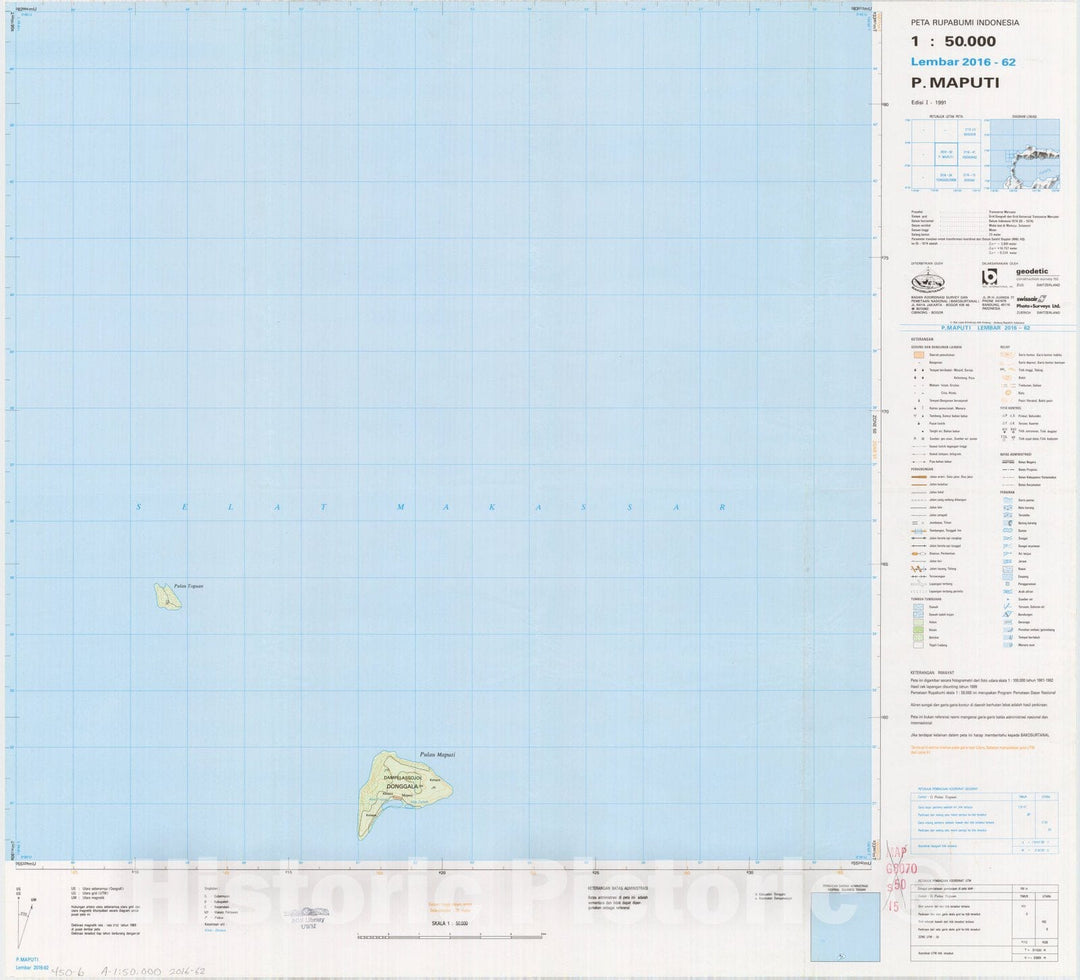Click the '1 : 50.000' scale title
Image resolution: width=1080 pixels, height=980 pixels.
[953, 42]
